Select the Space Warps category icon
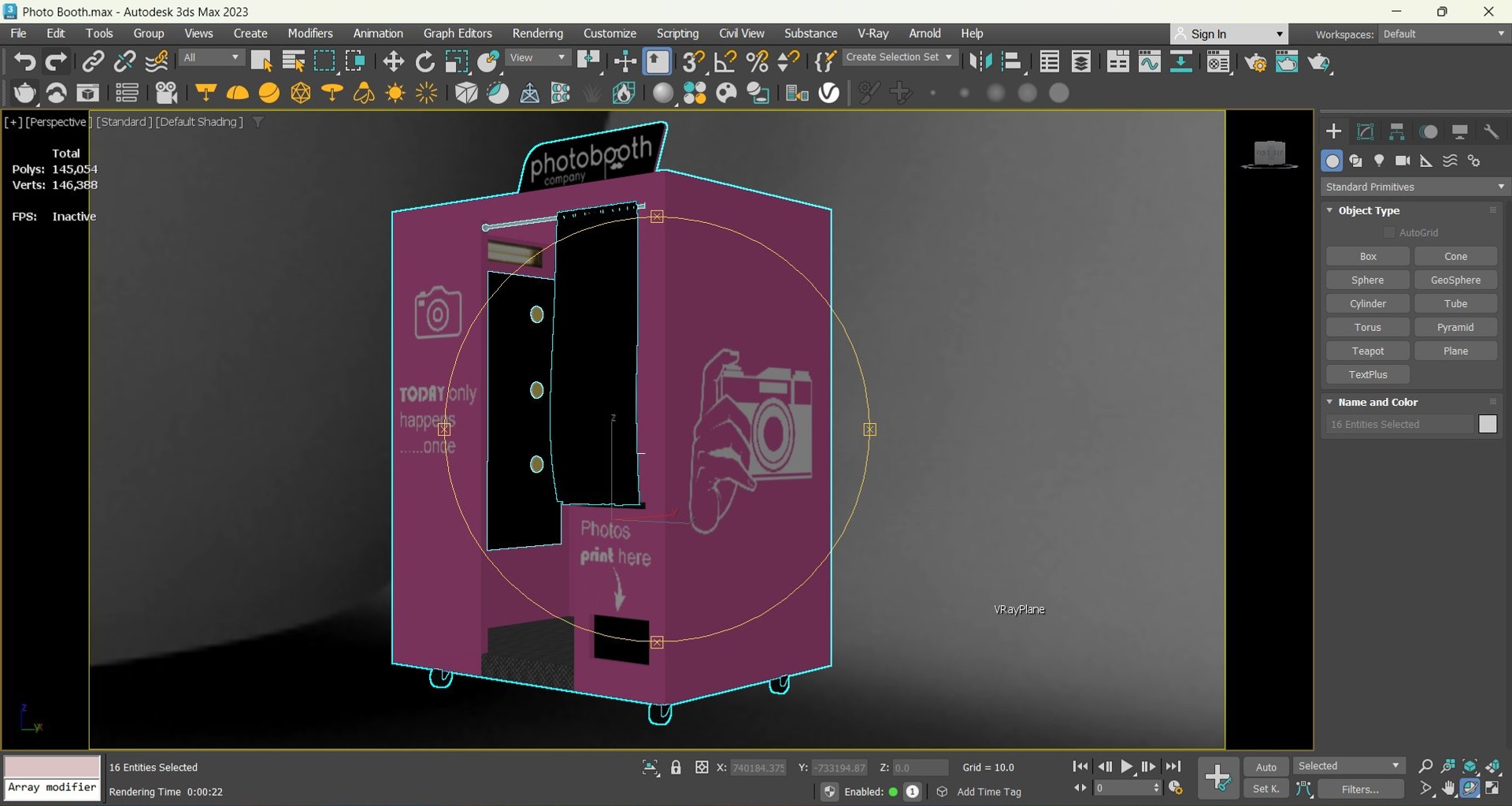The image size is (1512, 806). 1450,161
